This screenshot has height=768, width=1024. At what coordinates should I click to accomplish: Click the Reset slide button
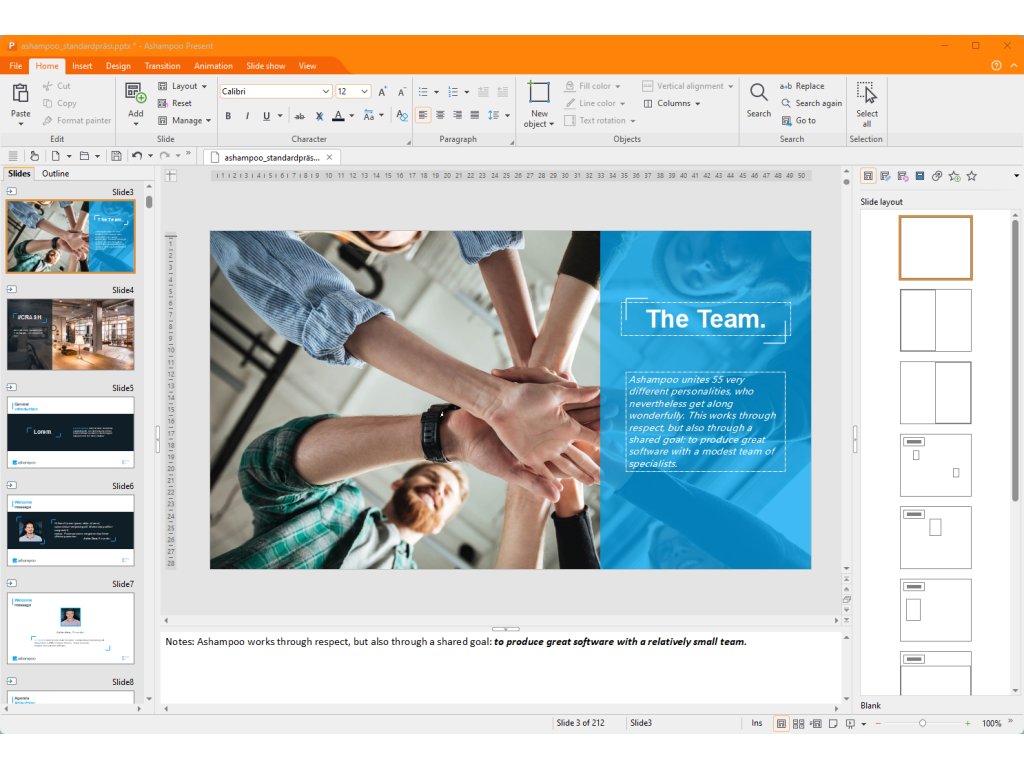point(181,103)
